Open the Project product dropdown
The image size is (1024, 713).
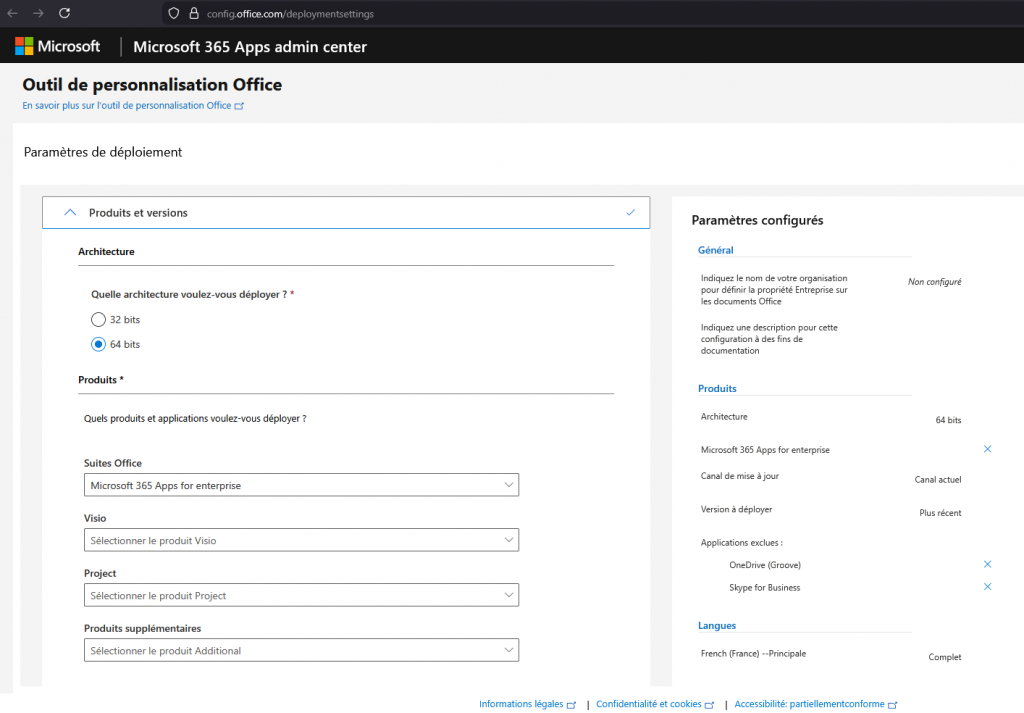[x=301, y=595]
